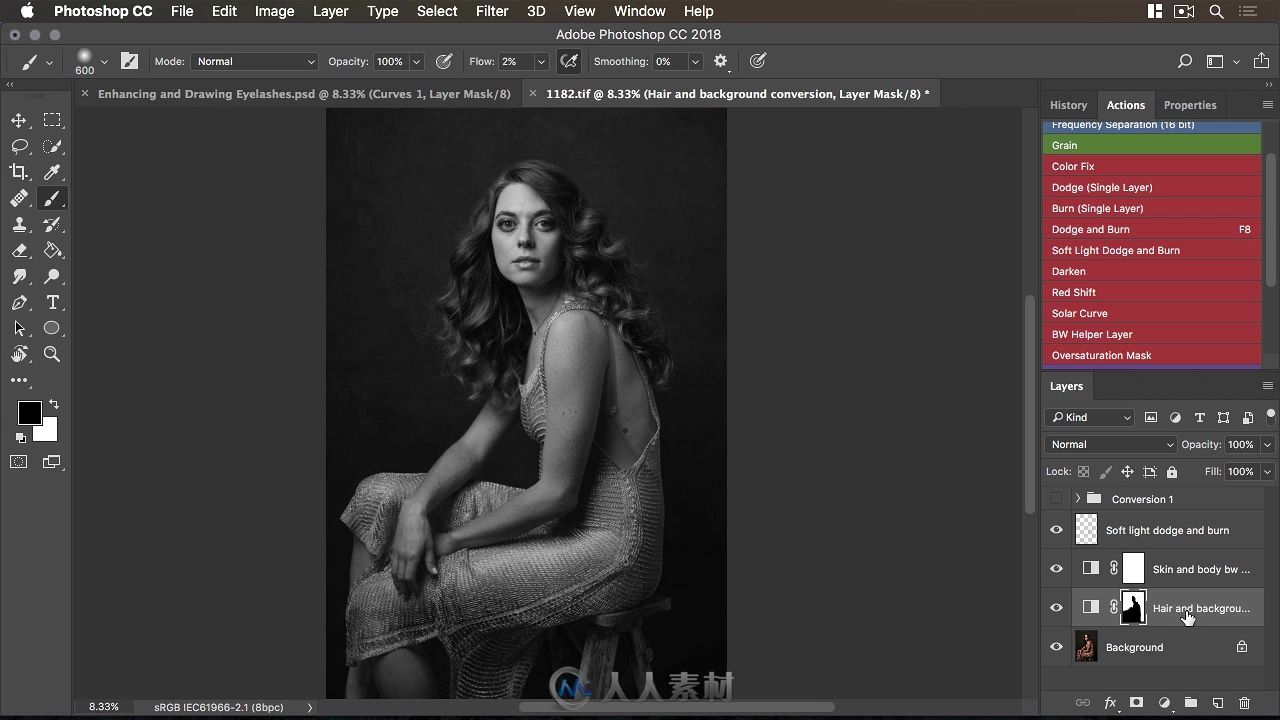Screen dimensions: 1280x720
Task: Expand the Conversion 1 group
Action: tap(1077, 498)
